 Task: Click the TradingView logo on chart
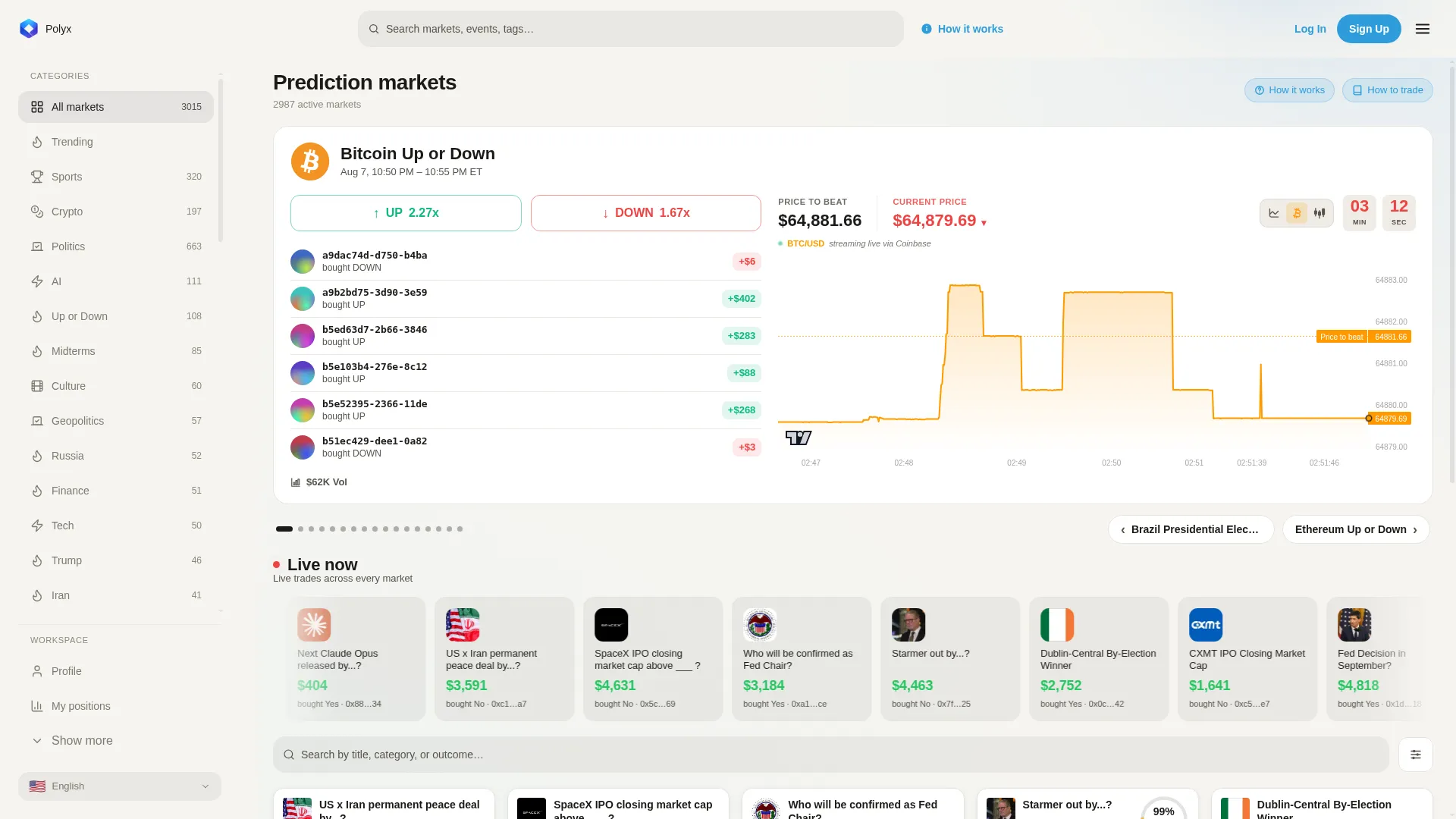click(x=799, y=438)
